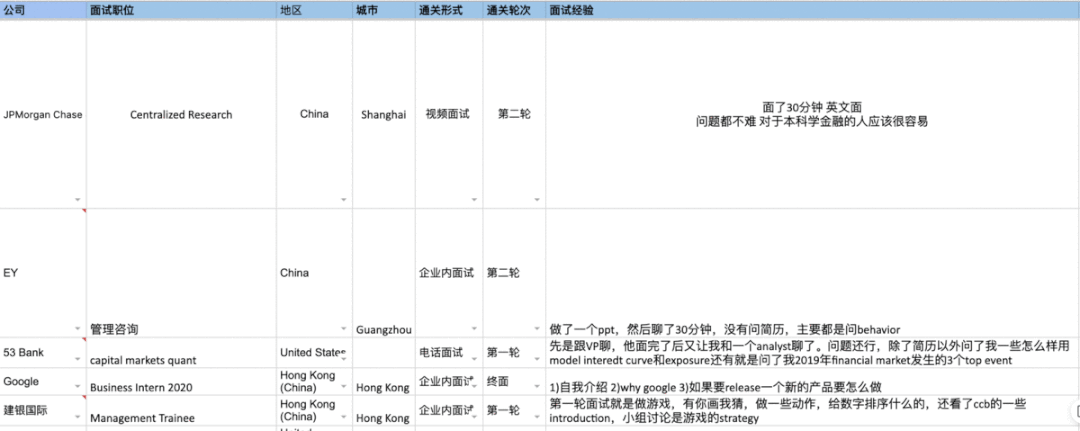Select the Centralized Research position cell

point(181,114)
